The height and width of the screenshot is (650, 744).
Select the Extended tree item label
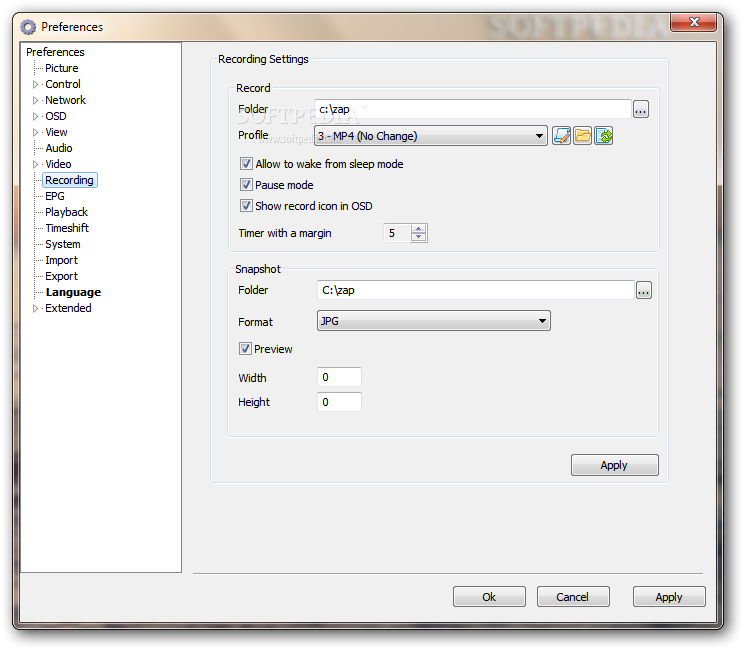(x=68, y=308)
